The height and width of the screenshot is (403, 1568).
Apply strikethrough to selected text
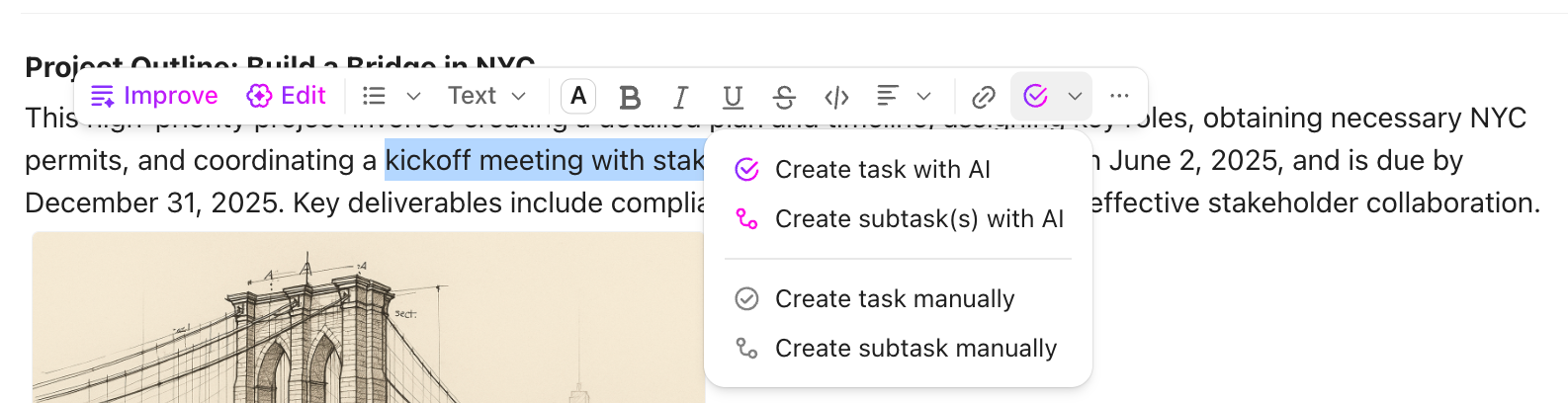point(784,97)
